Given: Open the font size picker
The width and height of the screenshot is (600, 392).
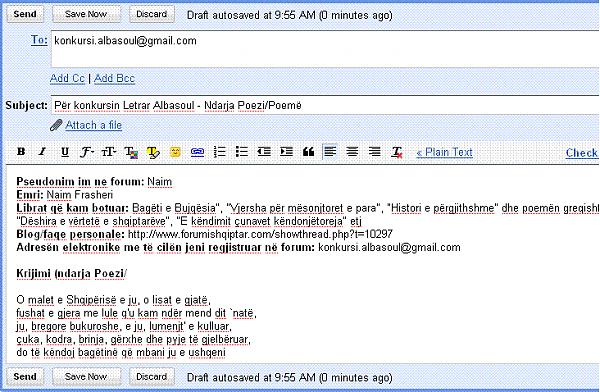Looking at the screenshot, I should click(109, 152).
